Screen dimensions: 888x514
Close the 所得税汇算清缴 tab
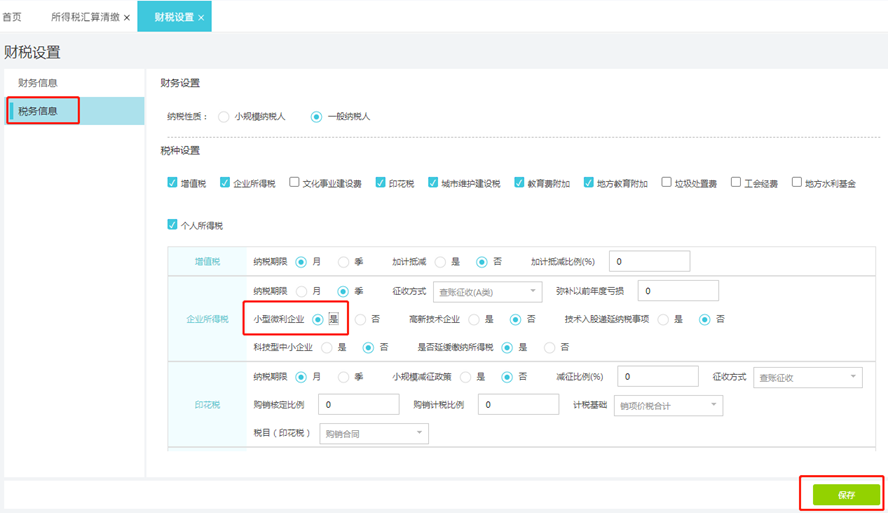pos(127,18)
